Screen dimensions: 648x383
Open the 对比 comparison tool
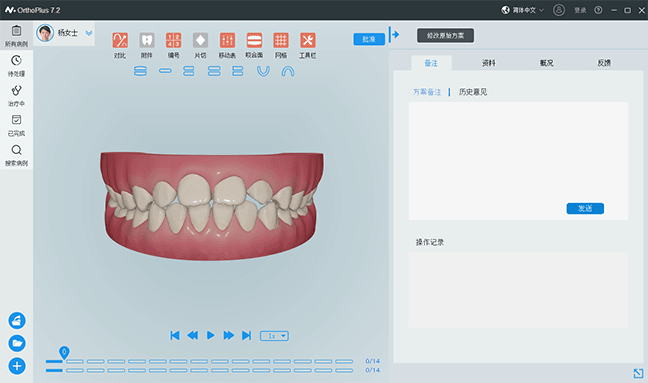(120, 41)
